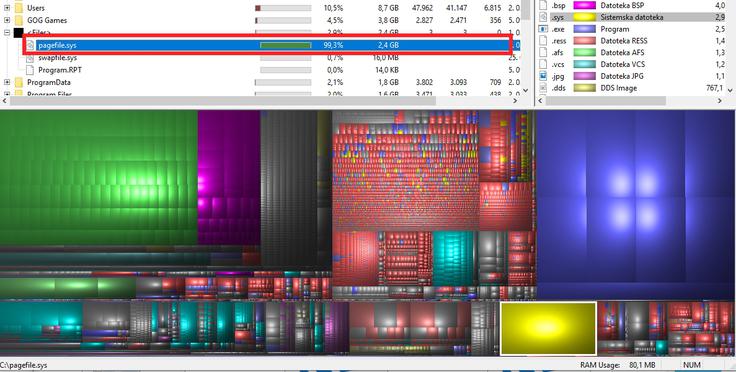Click the .jpg extension icon
Image resolution: width=736 pixels, height=372 pixels.
[x=544, y=76]
